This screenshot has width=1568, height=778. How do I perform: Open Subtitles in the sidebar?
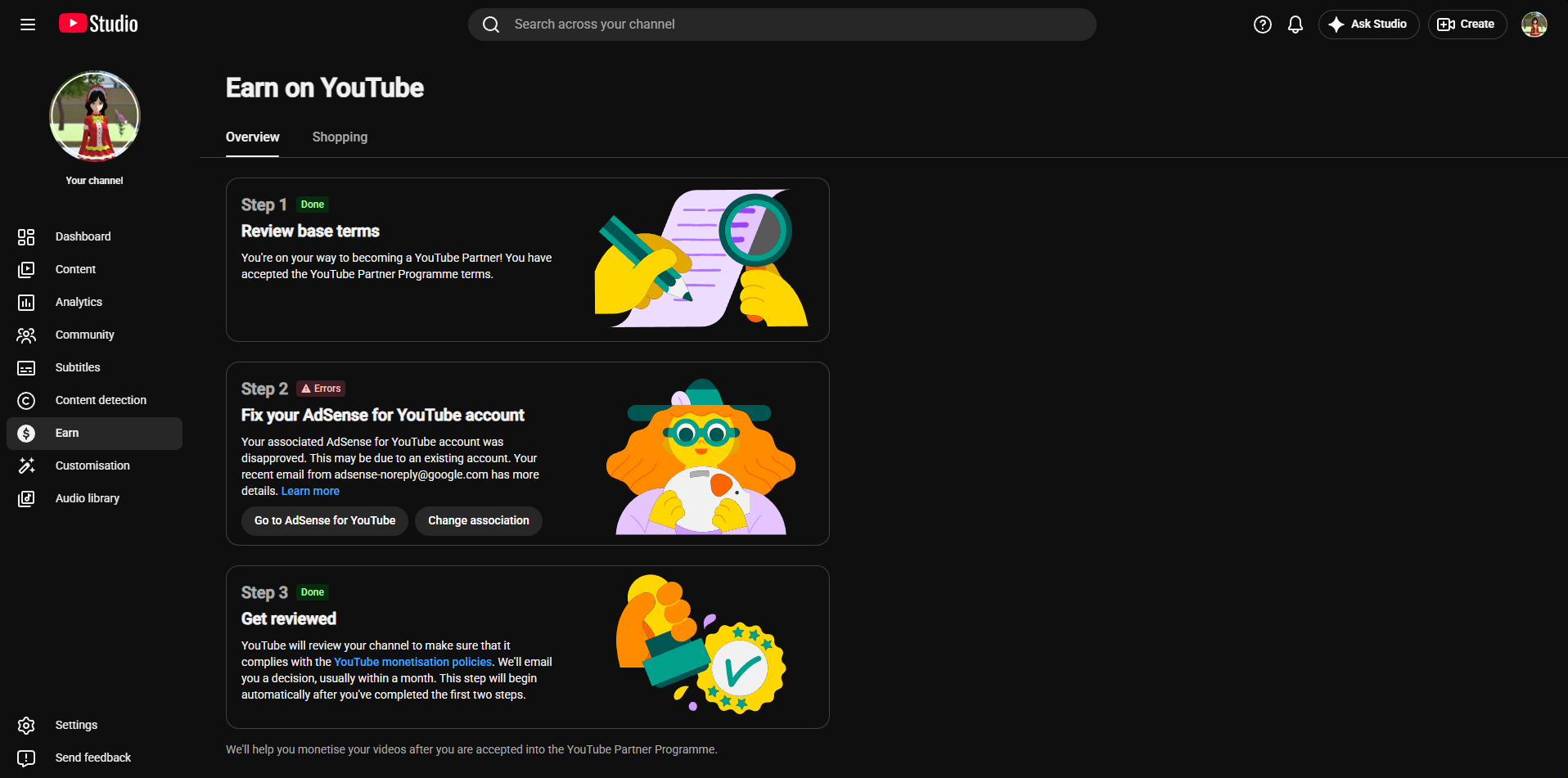(94, 368)
